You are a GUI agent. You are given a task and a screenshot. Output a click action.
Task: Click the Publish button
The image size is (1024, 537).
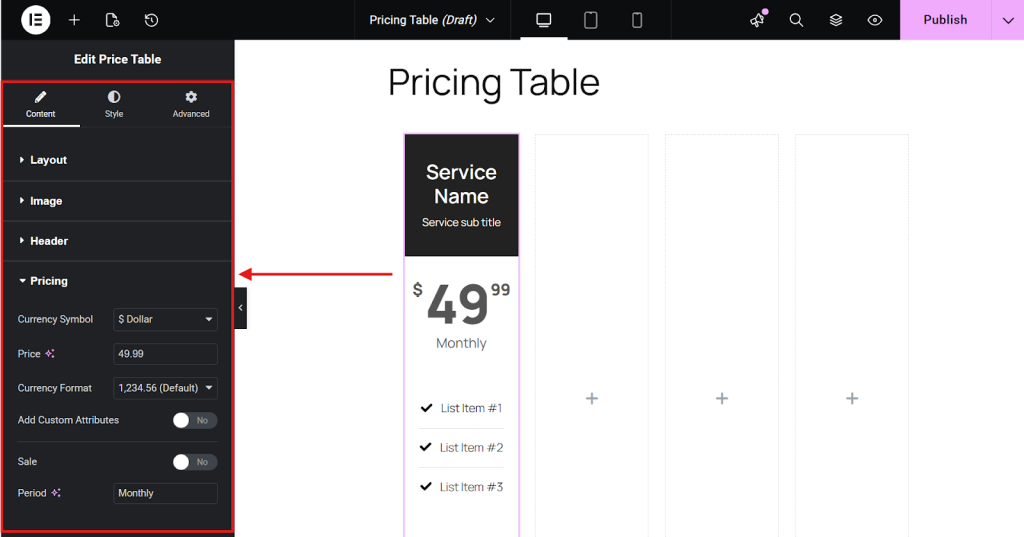945,20
